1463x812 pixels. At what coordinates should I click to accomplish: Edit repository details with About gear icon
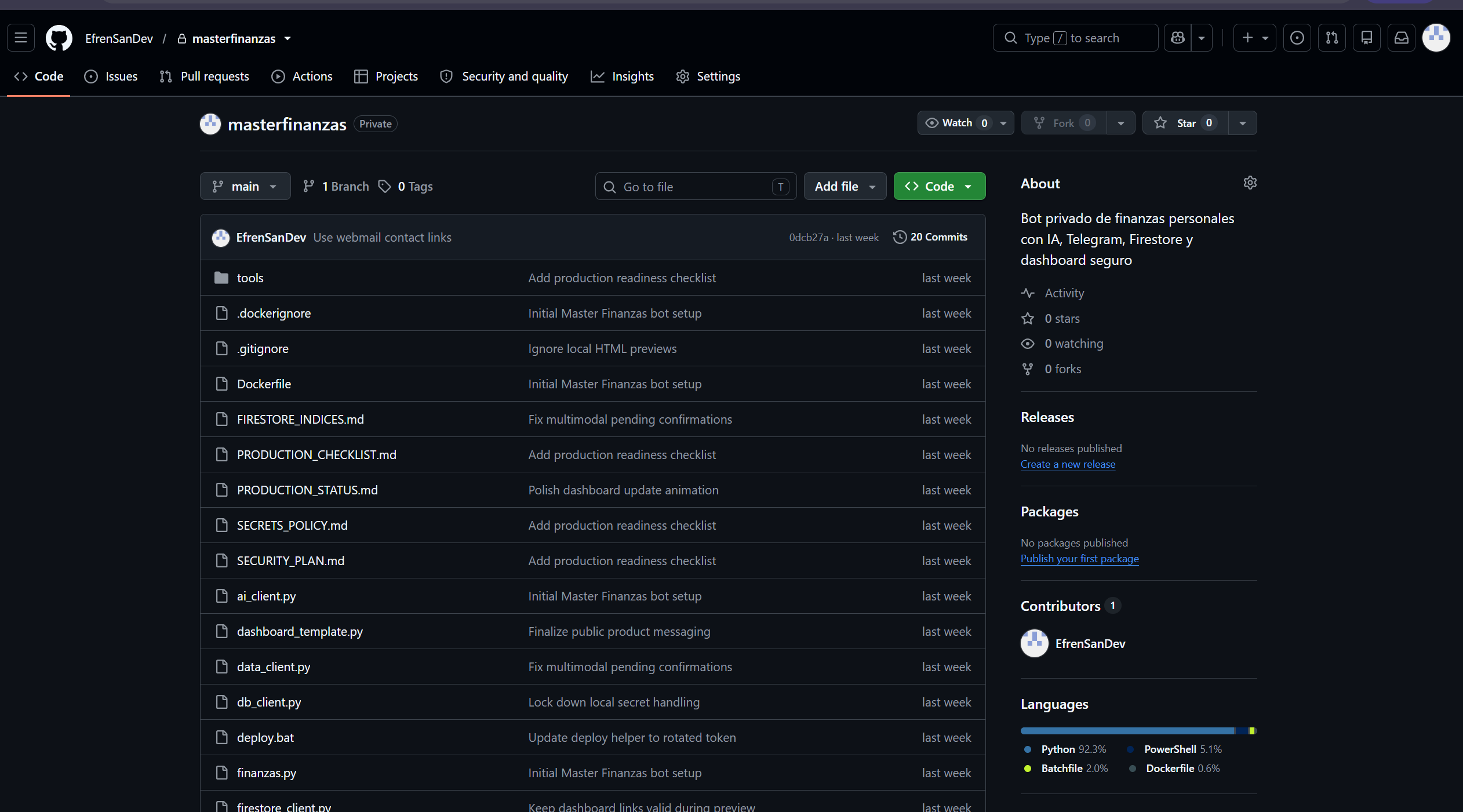1250,183
